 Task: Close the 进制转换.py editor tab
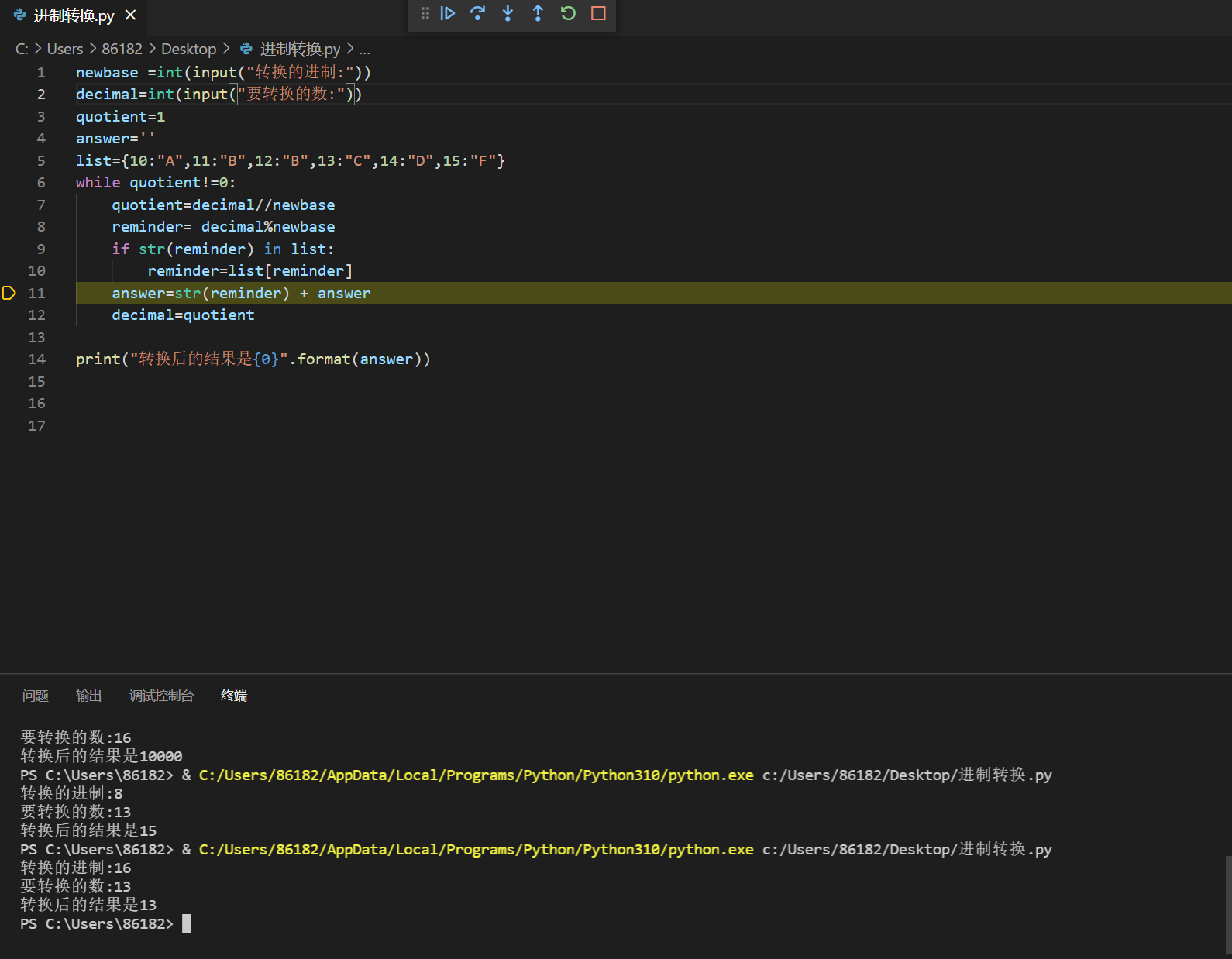pyautogui.click(x=131, y=15)
